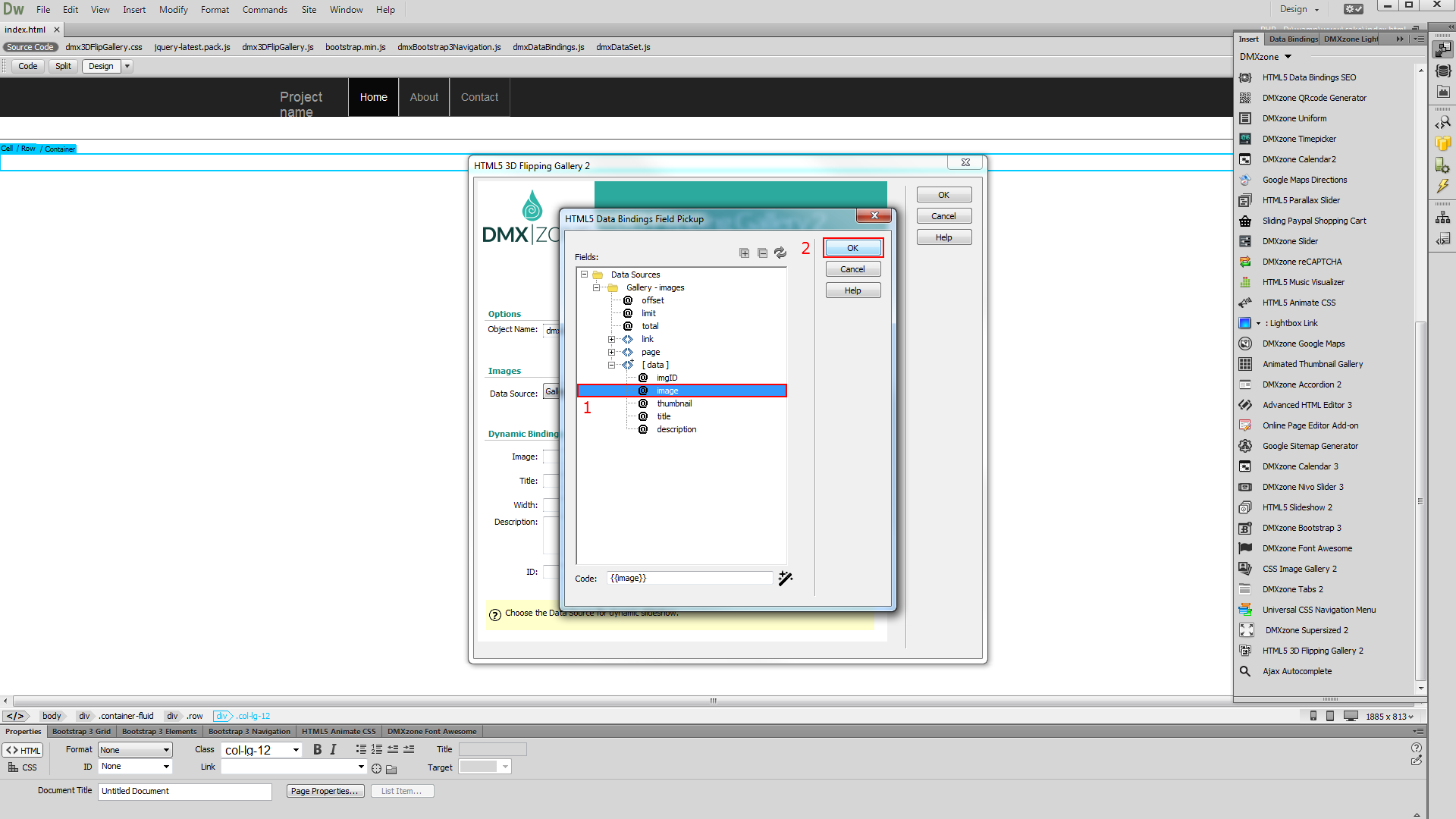Image resolution: width=1456 pixels, height=819 pixels.
Task: Insert HTML5 Music Visualizer
Action: click(1303, 282)
